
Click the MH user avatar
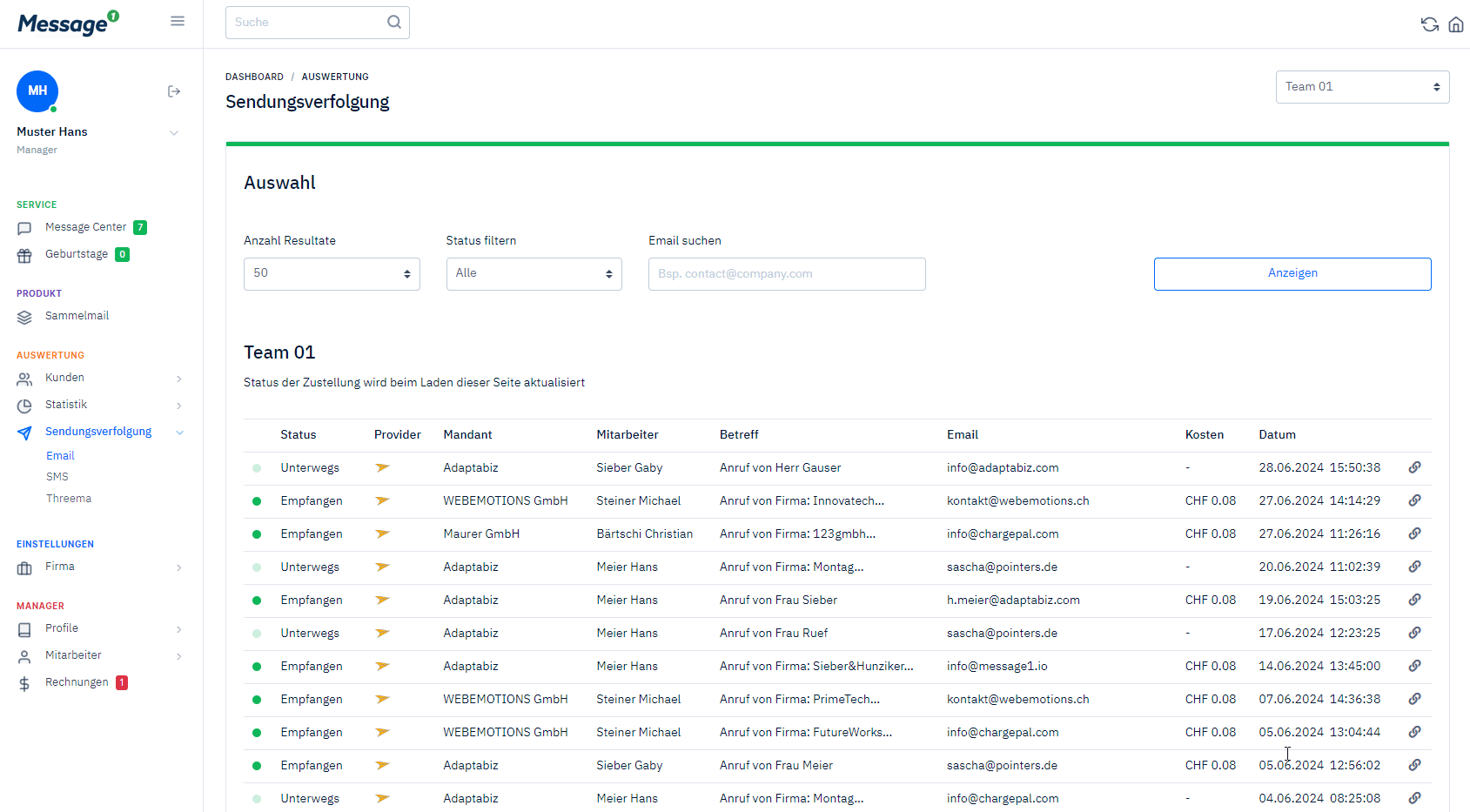pyautogui.click(x=37, y=91)
